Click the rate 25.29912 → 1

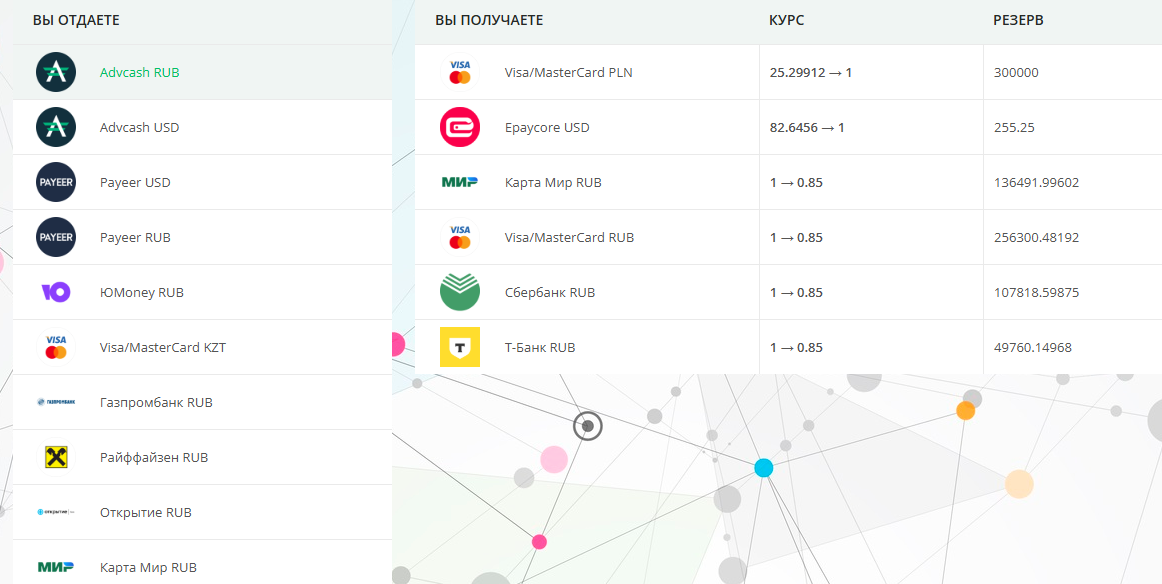coord(811,73)
